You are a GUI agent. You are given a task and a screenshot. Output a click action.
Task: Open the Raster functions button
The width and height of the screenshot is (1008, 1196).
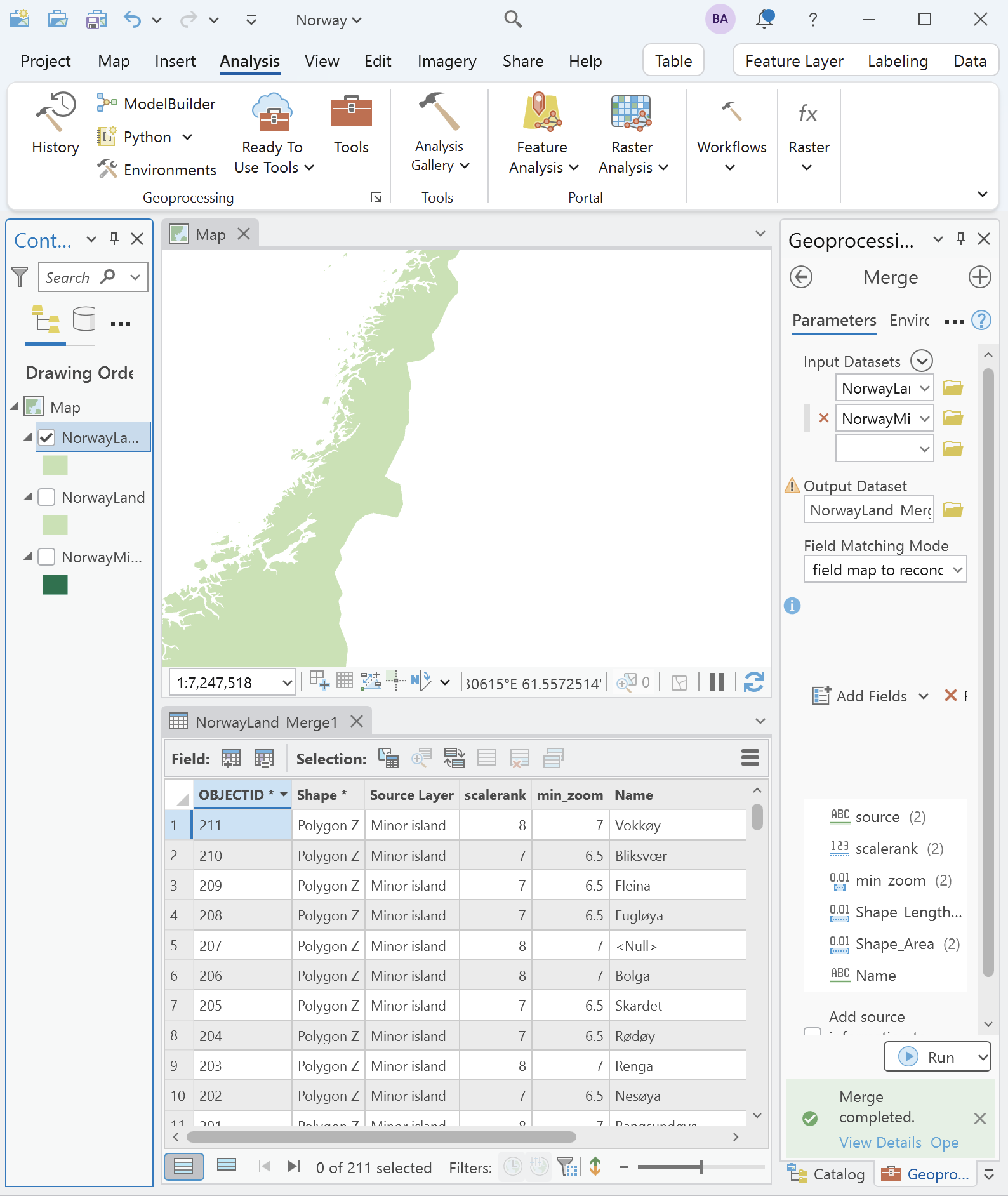pos(808,136)
